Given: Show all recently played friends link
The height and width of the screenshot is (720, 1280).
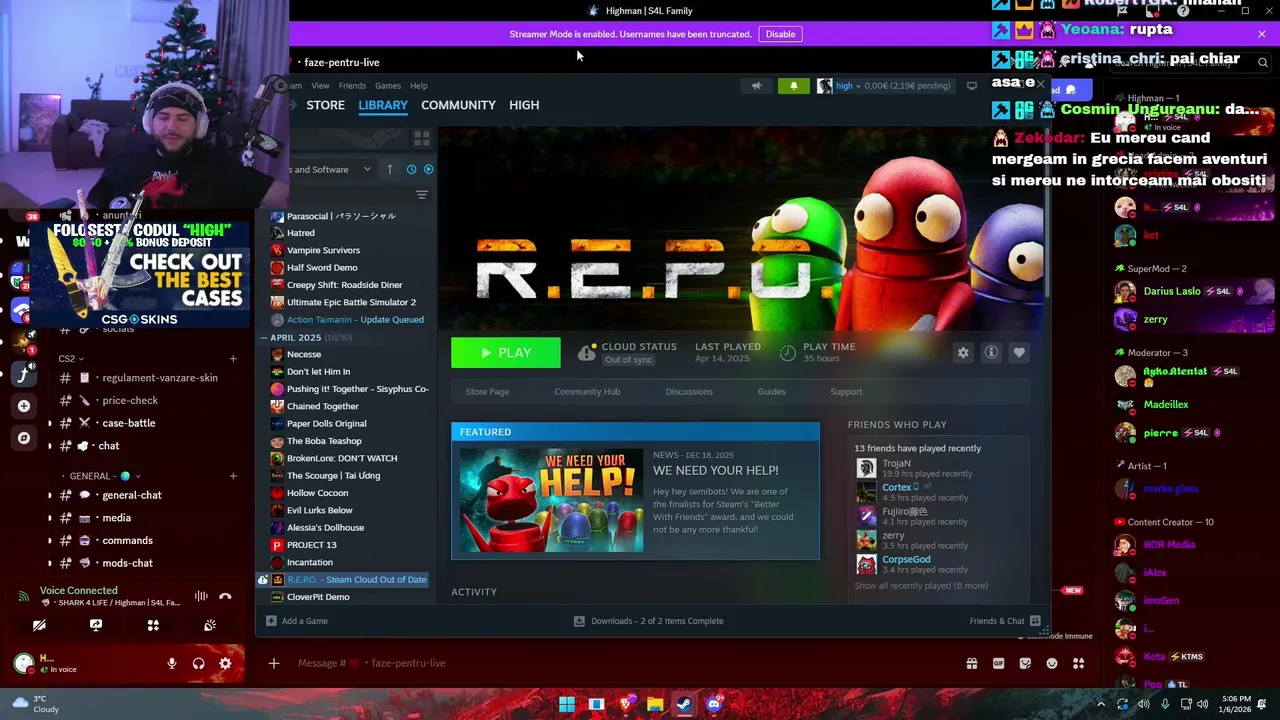Looking at the screenshot, I should (921, 586).
